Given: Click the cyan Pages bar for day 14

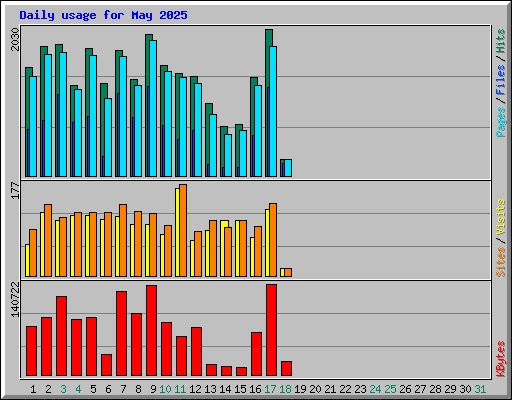Looking at the screenshot, I should pos(228,155).
